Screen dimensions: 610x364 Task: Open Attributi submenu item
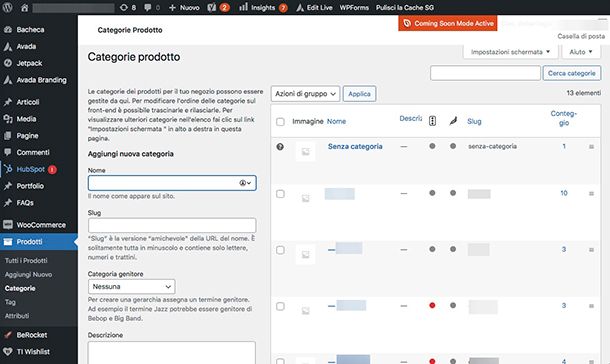tap(17, 316)
